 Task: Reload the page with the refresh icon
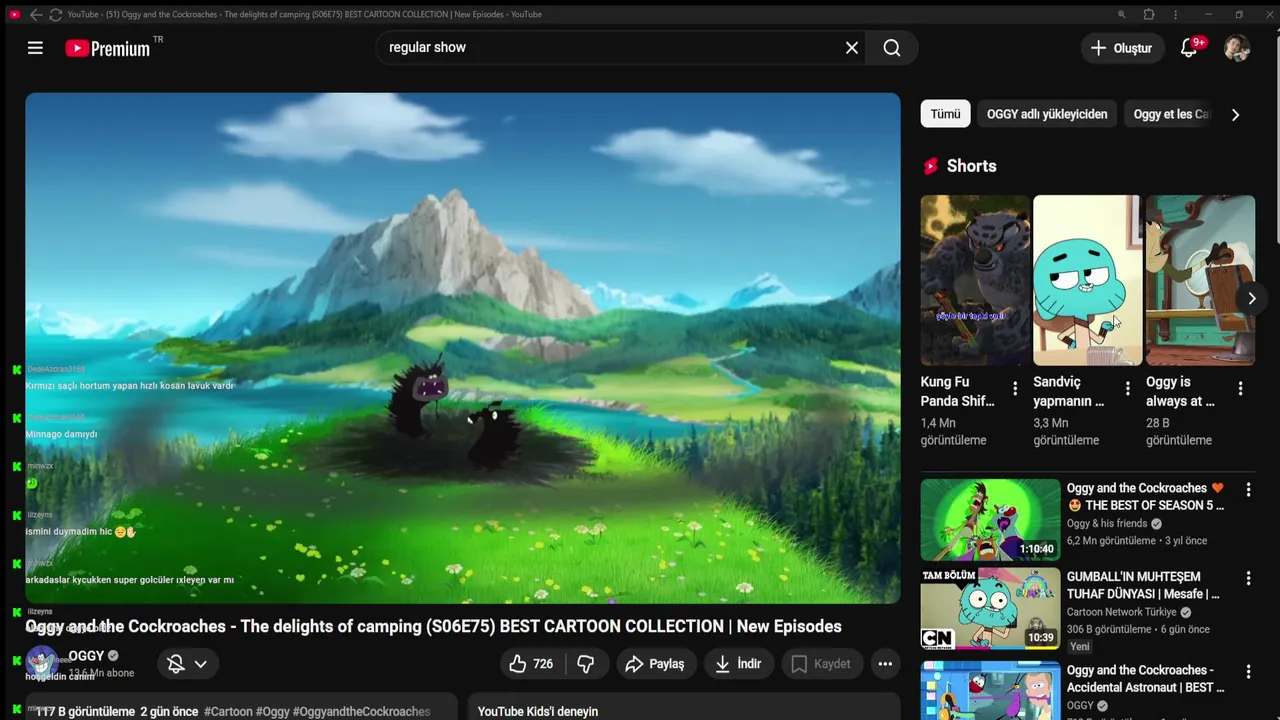coord(55,14)
